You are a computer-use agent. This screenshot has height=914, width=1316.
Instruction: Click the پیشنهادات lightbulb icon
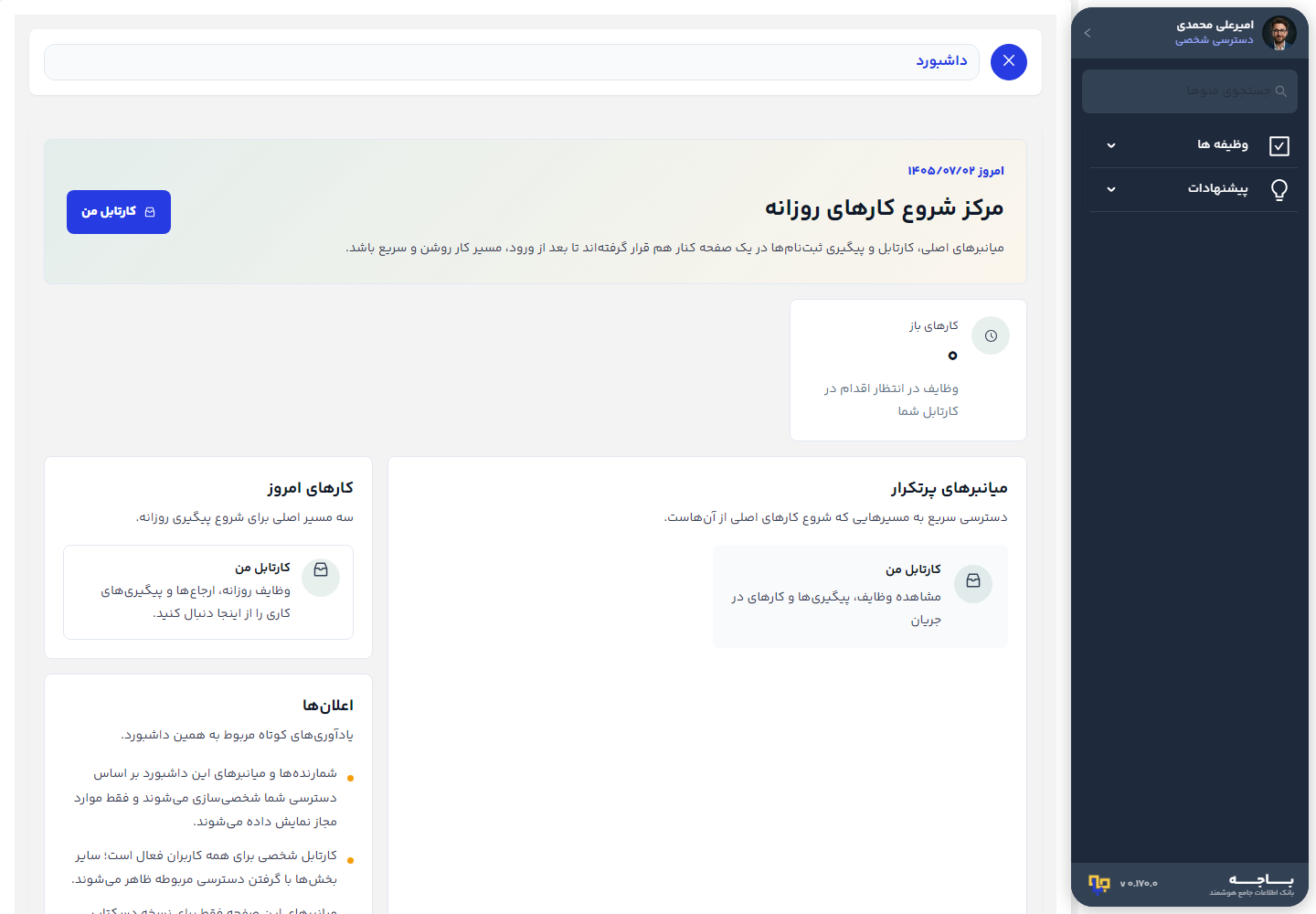tap(1279, 189)
